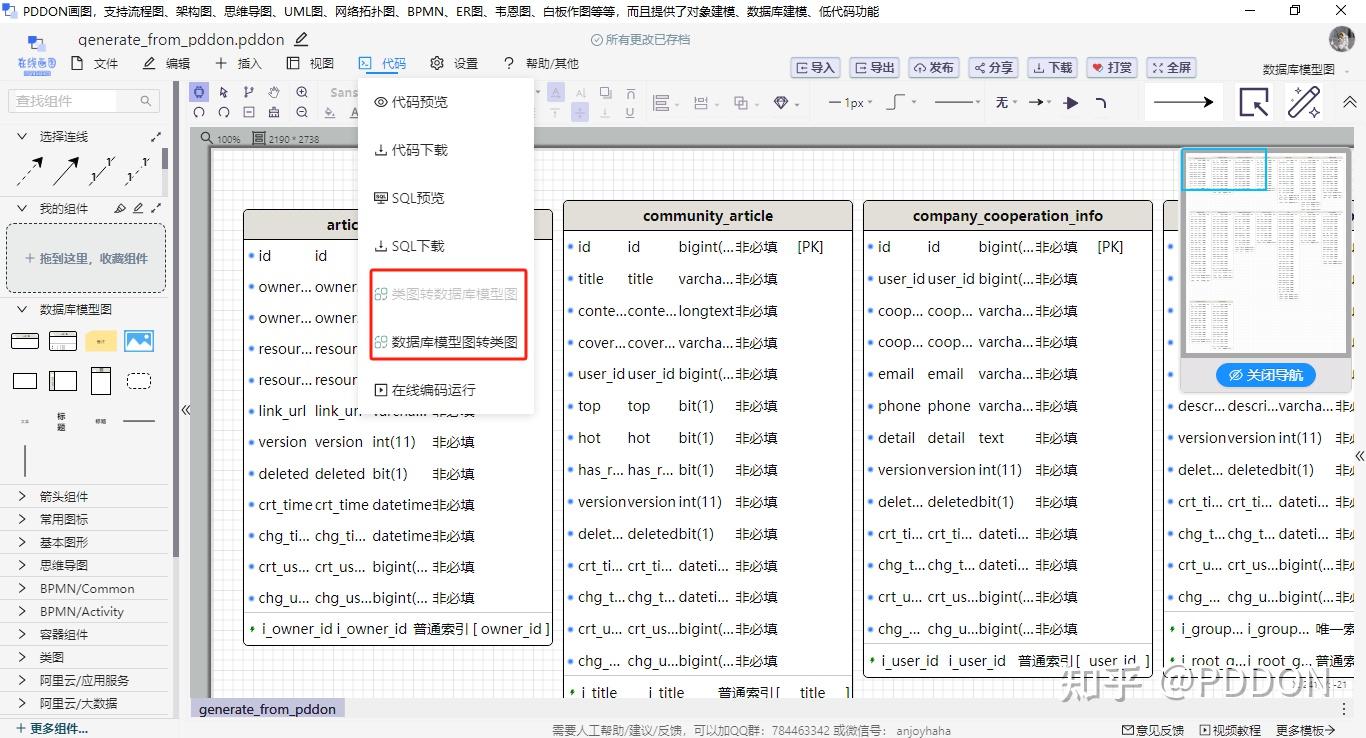This screenshot has height=738, width=1366.
Task: Pick the dashed arrow connector
Action: (30, 172)
